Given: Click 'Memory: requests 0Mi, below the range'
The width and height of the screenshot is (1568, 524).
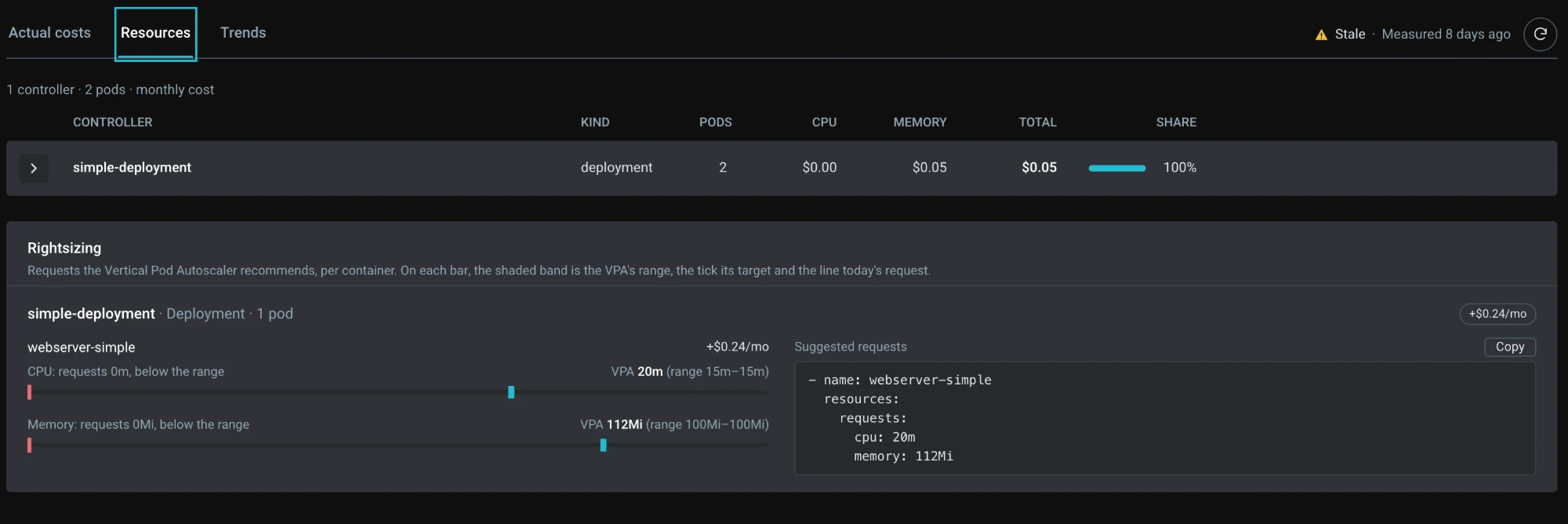Looking at the screenshot, I should tap(138, 424).
